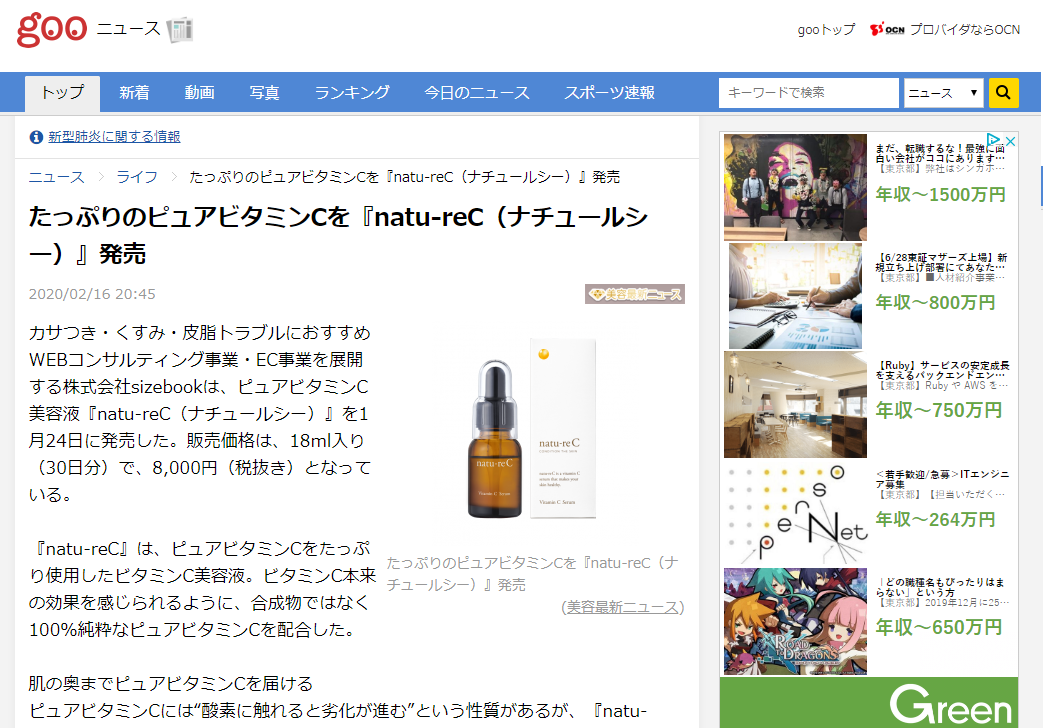Select the スポーツ速報 tab
The width and height of the screenshot is (1043, 728).
609,93
